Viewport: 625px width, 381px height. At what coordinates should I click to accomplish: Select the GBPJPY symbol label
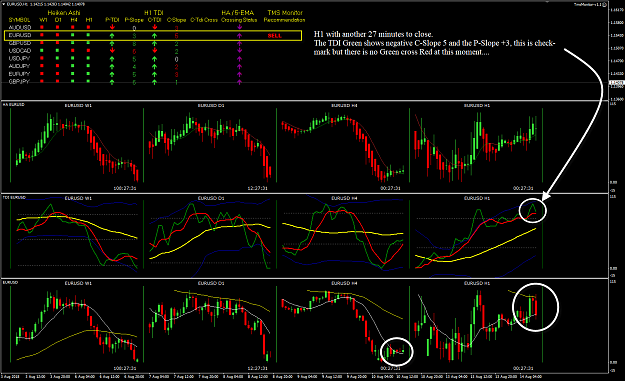click(x=19, y=82)
